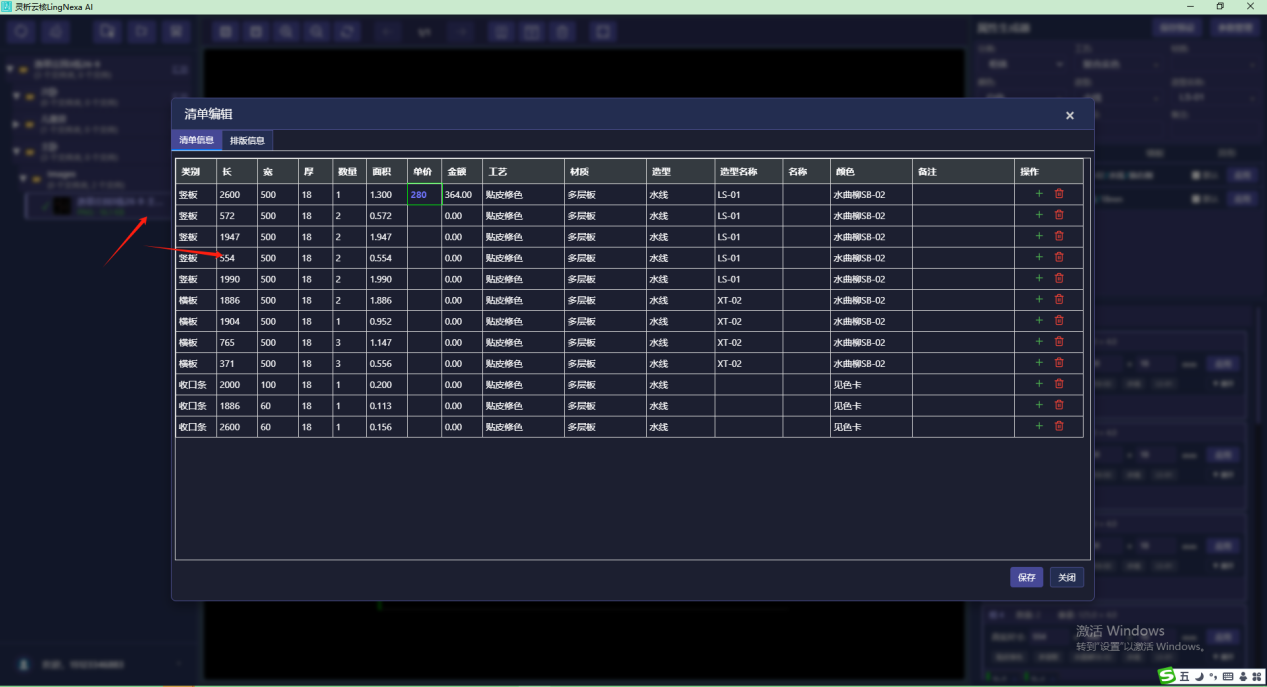Image resolution: width=1267 pixels, height=687 pixels.
Task: Click the moon icon on the IME bar
Action: click(1199, 677)
